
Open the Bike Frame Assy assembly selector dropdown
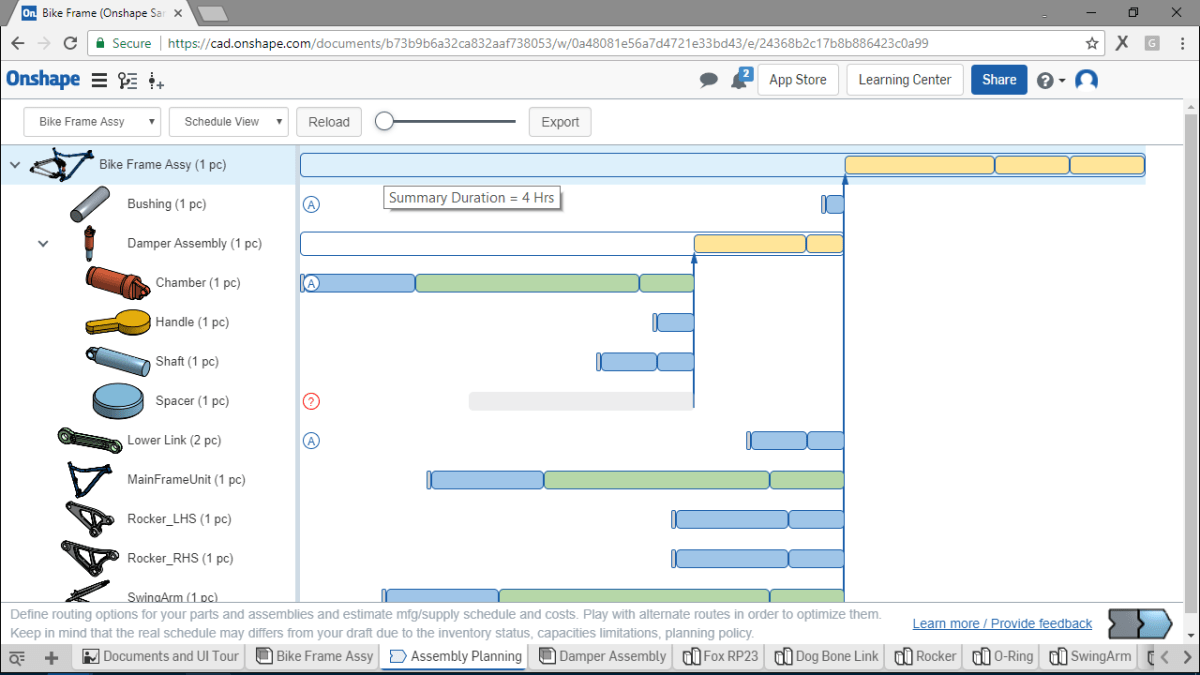coord(91,121)
